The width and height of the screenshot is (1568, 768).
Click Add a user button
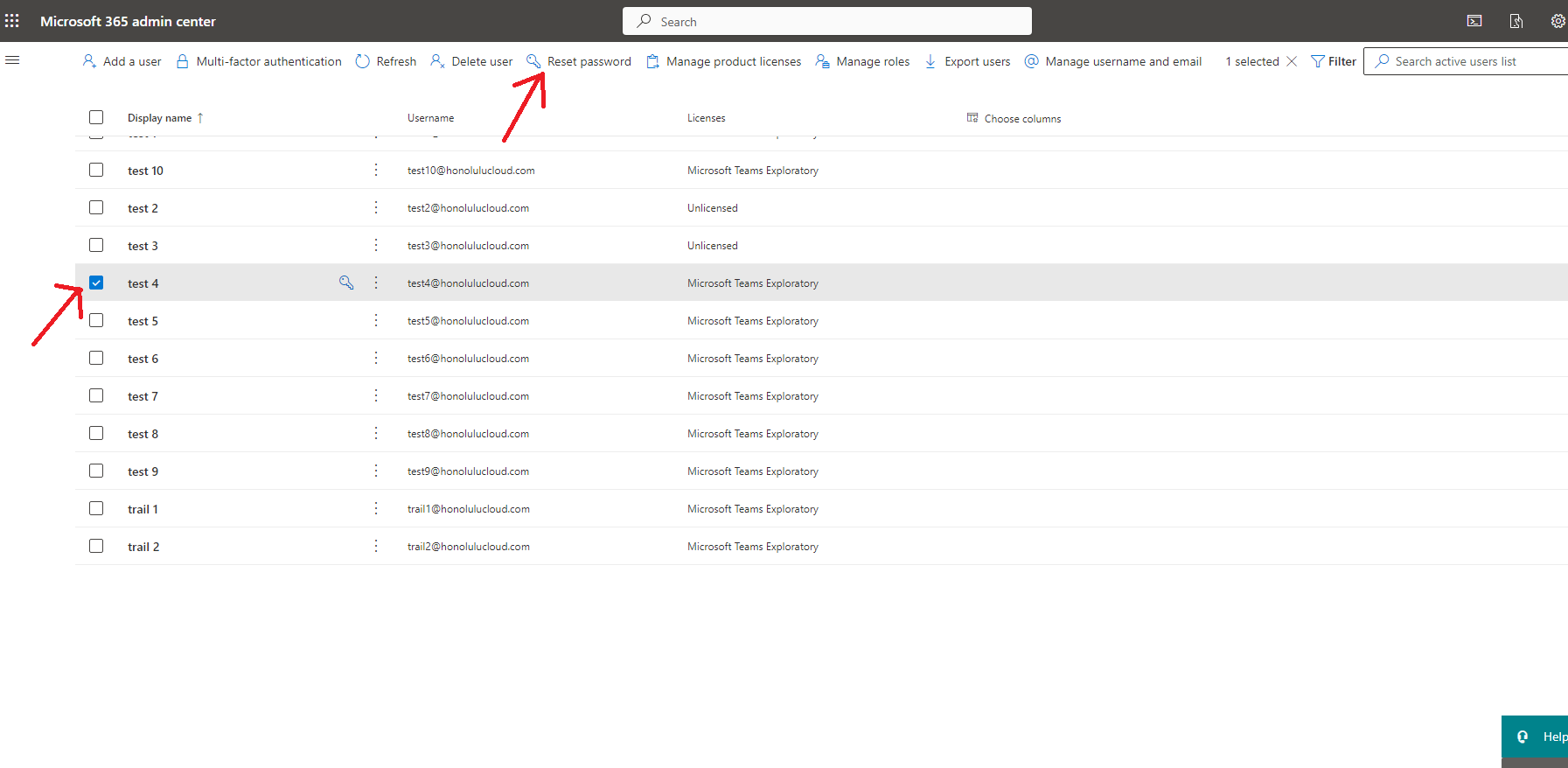[x=122, y=61]
